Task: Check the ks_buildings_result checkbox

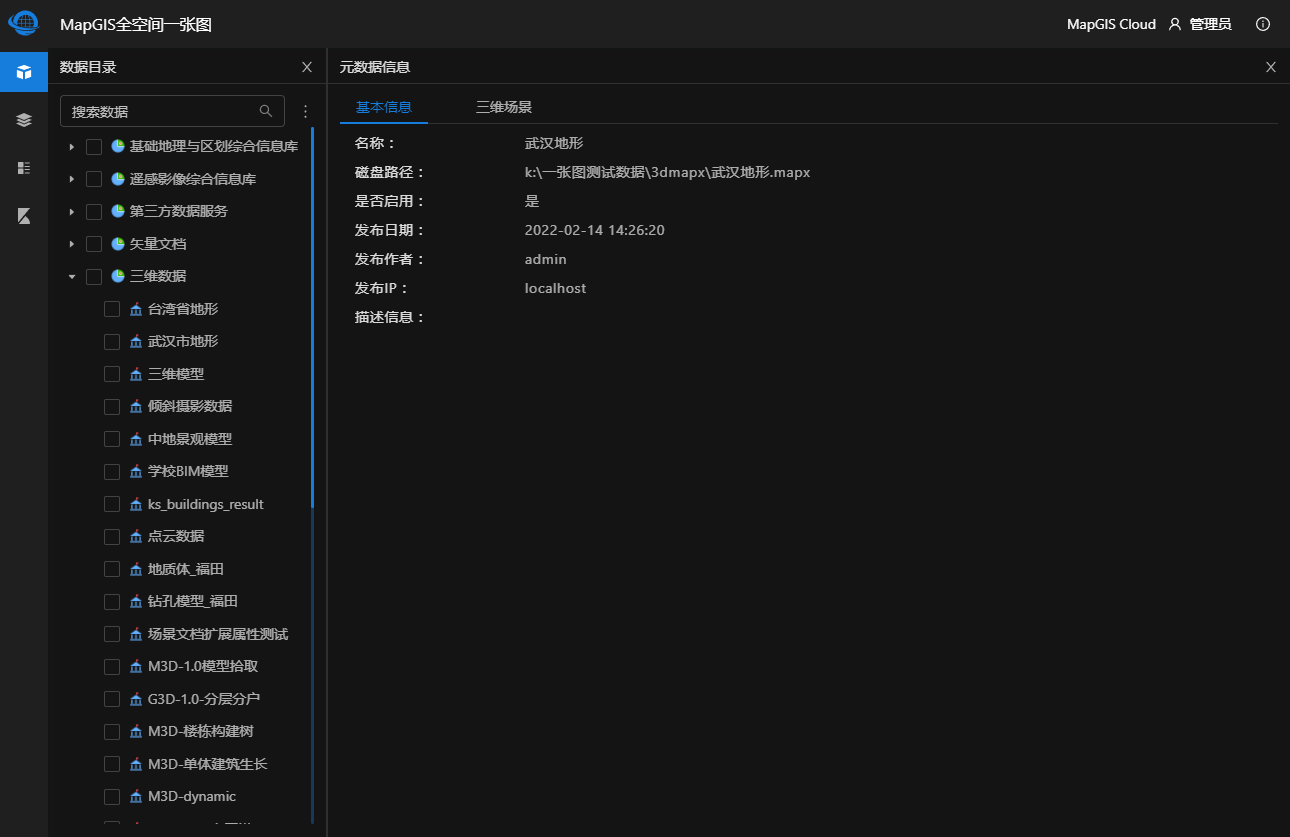Action: (x=112, y=504)
